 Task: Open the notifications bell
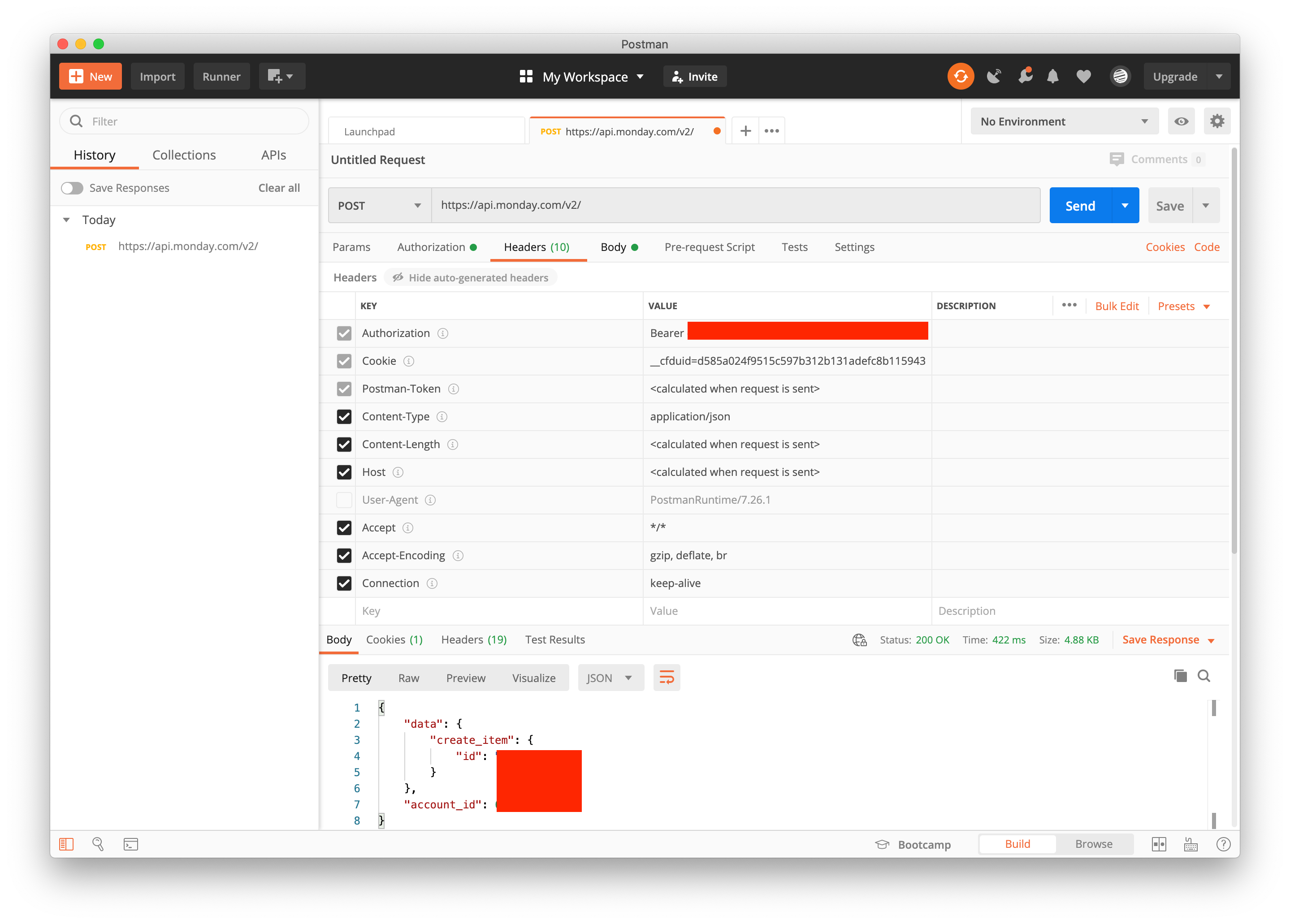point(1053,77)
